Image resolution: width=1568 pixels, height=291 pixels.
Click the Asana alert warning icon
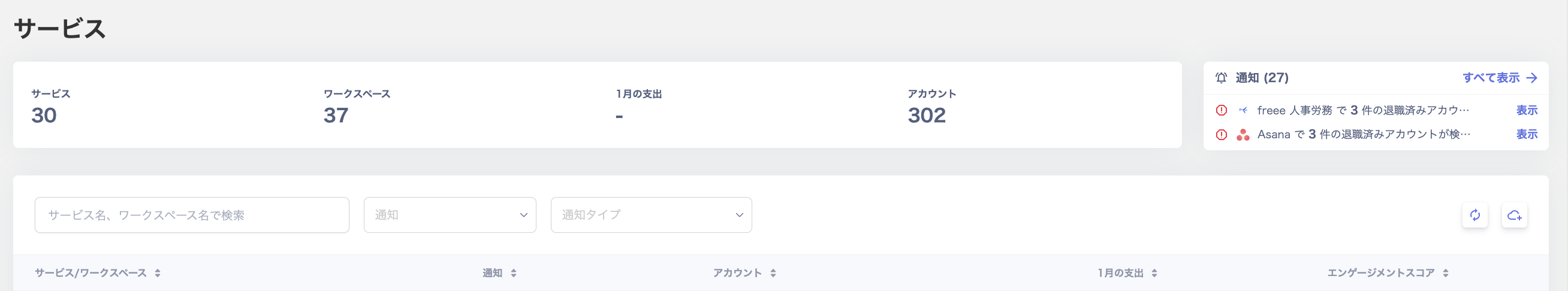(x=1221, y=135)
